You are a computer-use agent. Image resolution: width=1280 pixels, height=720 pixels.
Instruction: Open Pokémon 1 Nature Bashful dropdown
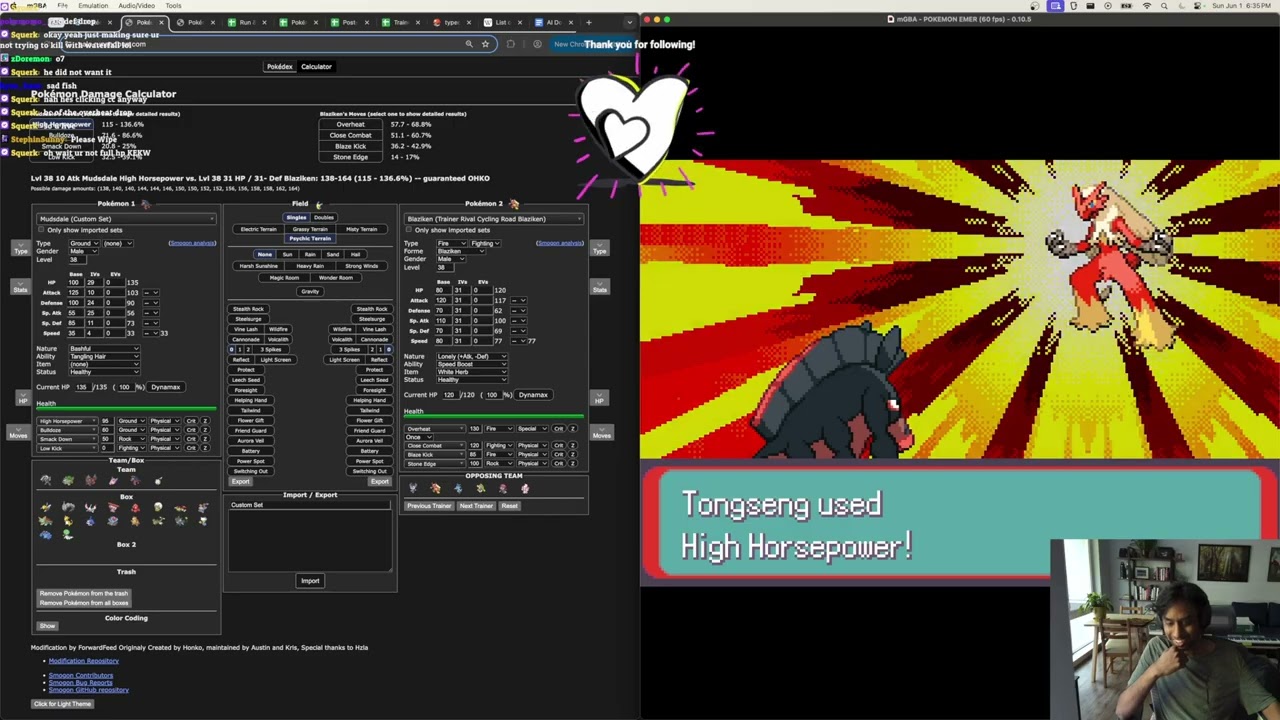104,348
